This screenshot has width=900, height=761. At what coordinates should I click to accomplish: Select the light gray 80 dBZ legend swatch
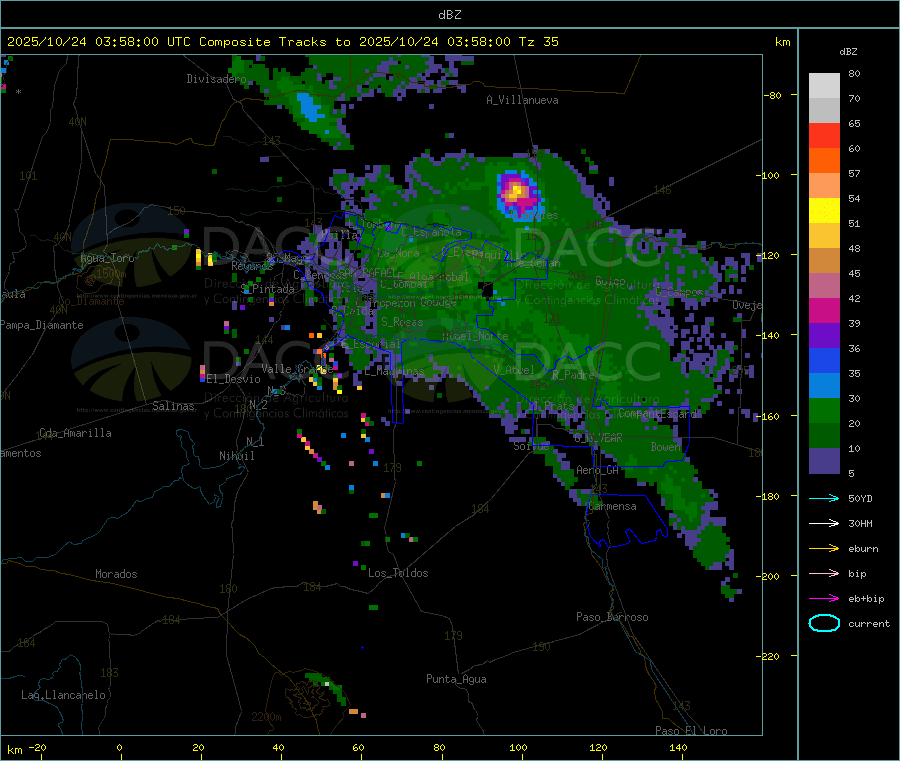pos(824,86)
